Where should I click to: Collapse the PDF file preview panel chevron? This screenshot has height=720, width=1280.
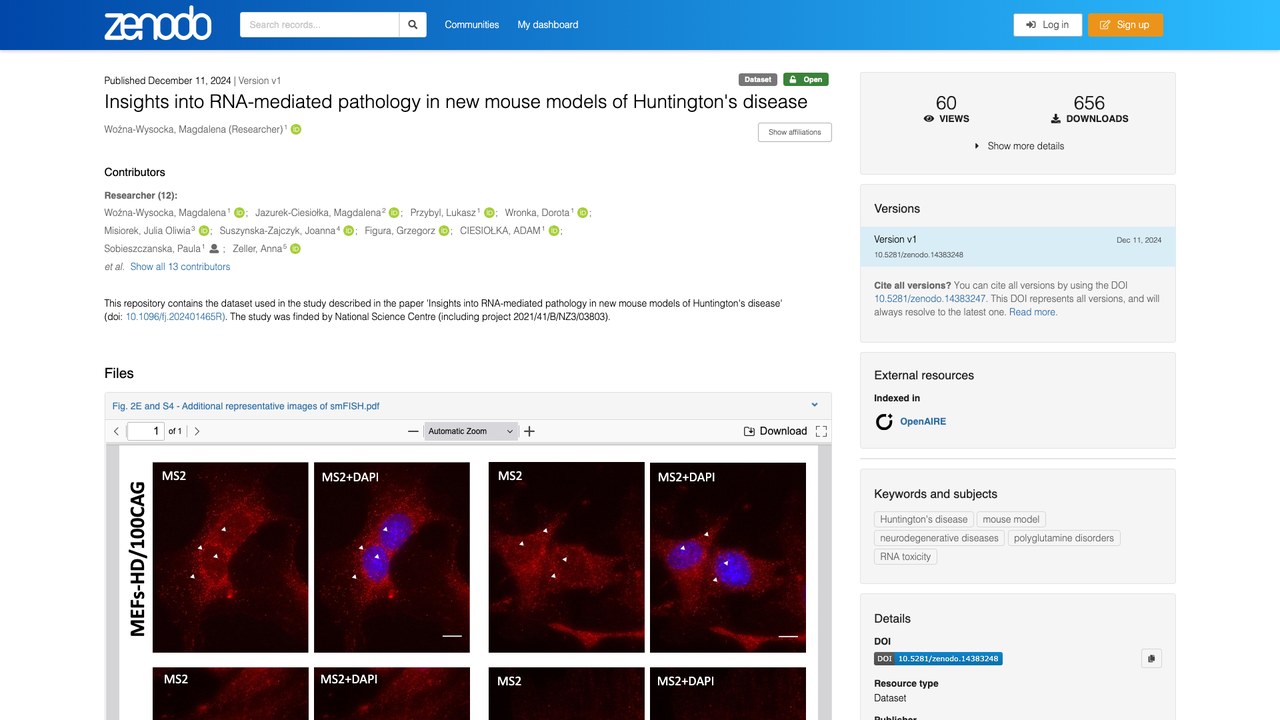pos(814,405)
